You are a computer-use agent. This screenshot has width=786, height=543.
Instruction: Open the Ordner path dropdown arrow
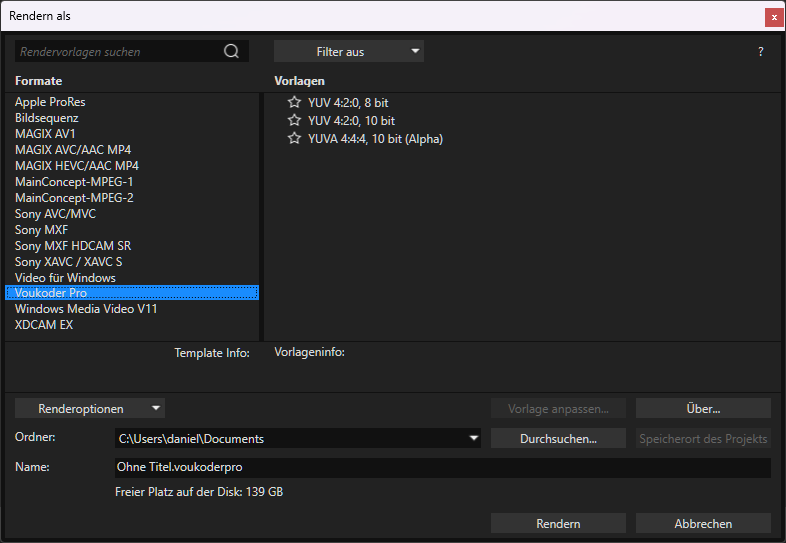click(x=473, y=438)
